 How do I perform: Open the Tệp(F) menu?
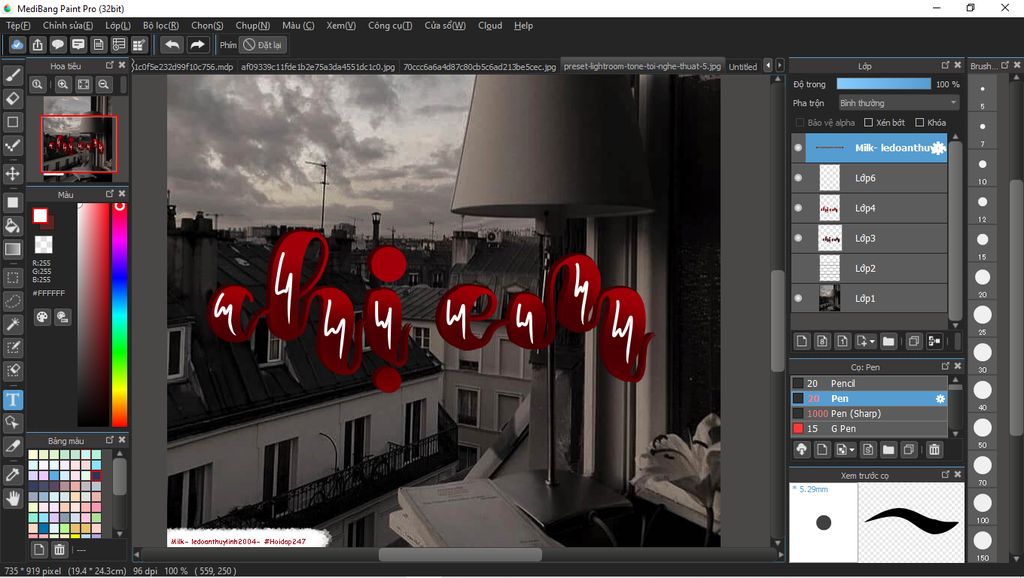pos(18,25)
